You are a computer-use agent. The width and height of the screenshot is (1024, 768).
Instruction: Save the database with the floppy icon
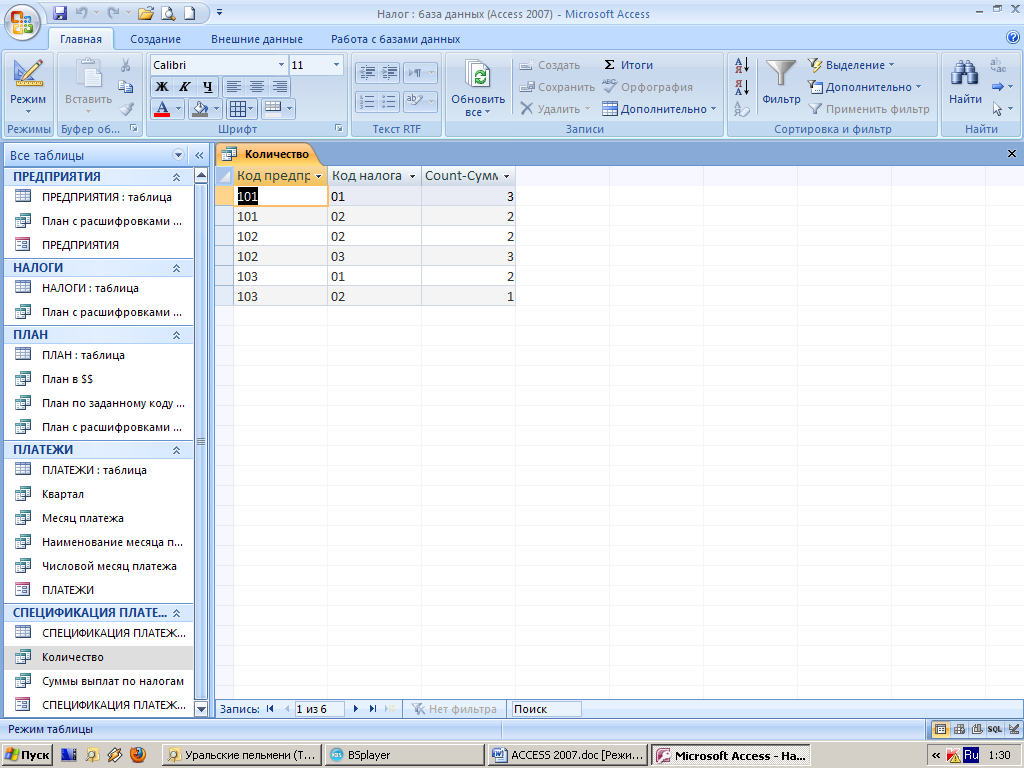[x=60, y=13]
